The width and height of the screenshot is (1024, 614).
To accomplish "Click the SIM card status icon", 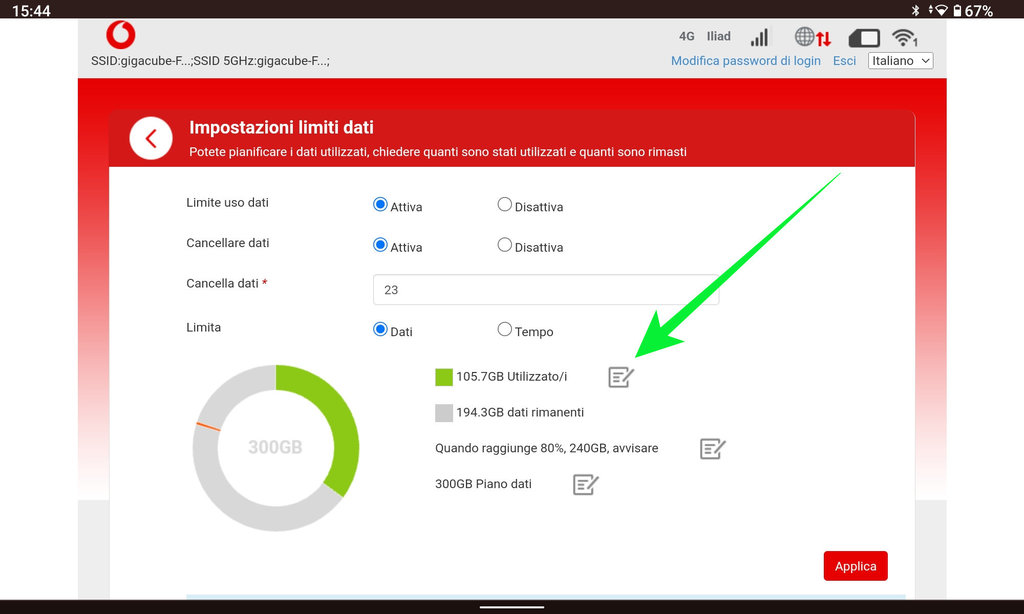I will pyautogui.click(x=864, y=38).
